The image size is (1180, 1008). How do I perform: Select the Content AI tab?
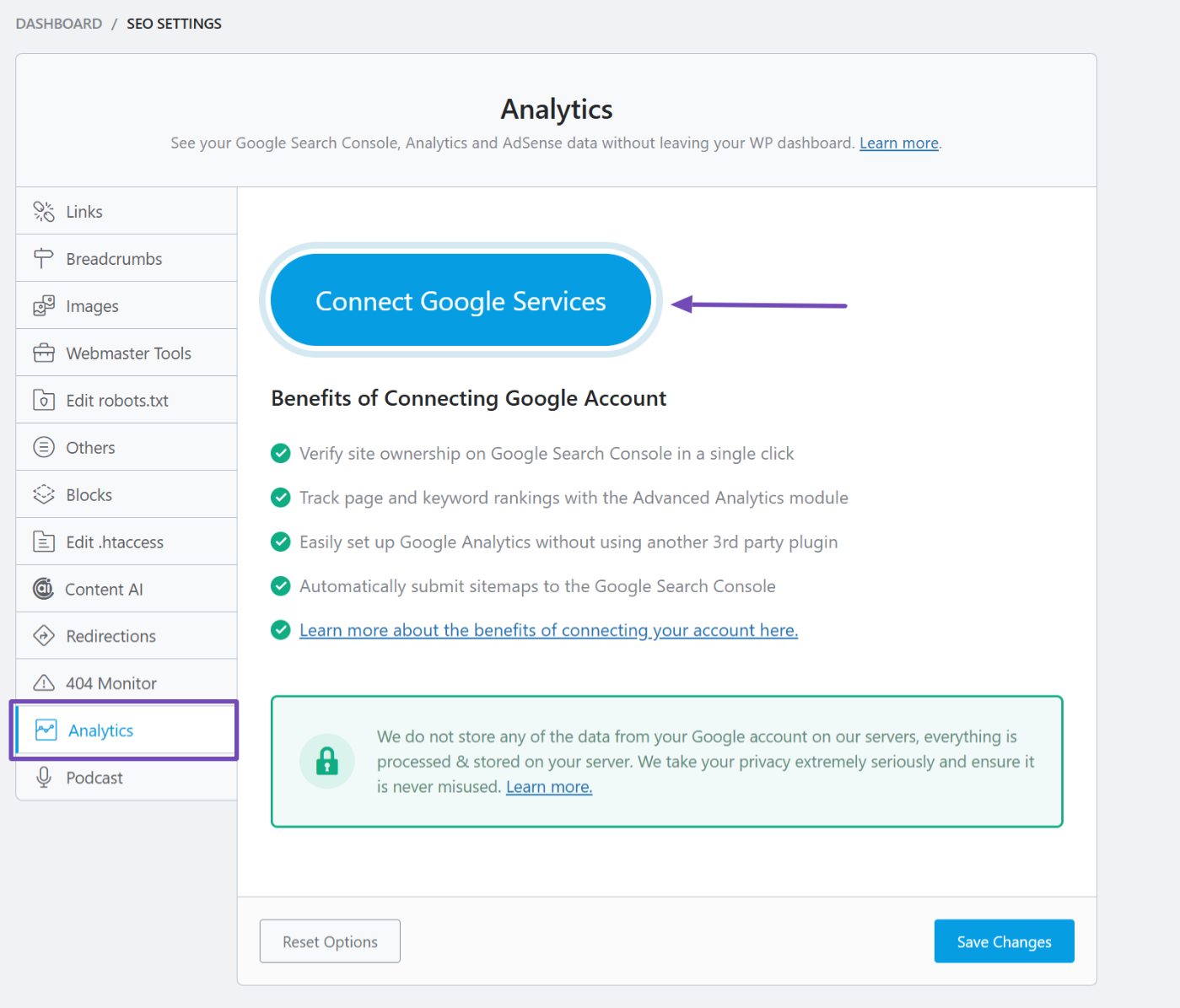pyautogui.click(x=127, y=589)
